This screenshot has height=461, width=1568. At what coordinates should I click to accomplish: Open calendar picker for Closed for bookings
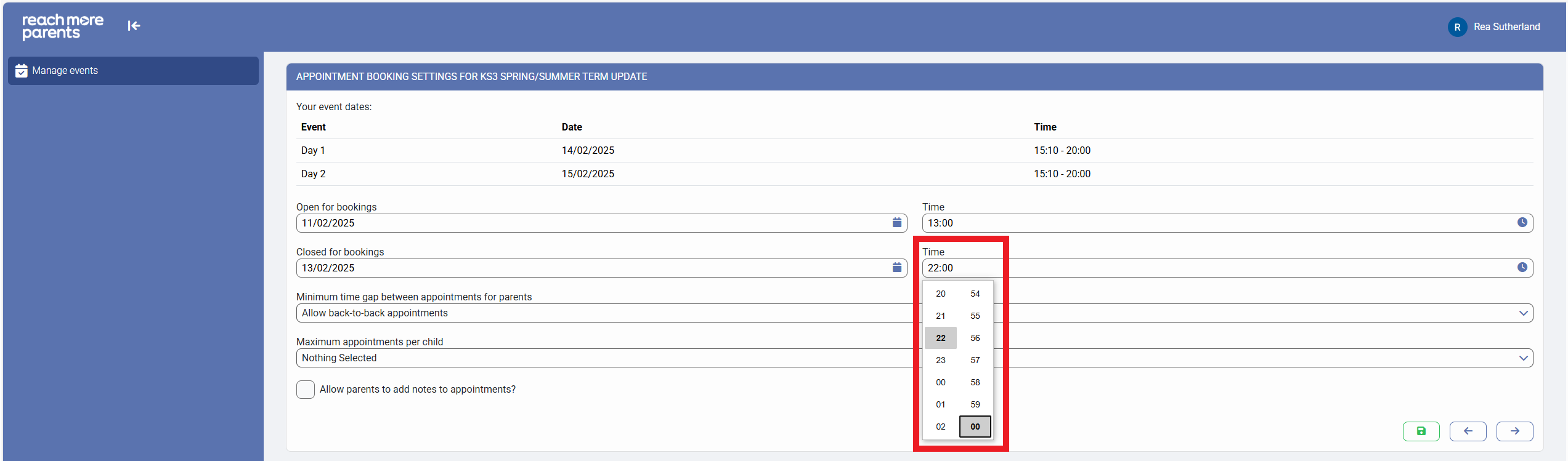896,268
